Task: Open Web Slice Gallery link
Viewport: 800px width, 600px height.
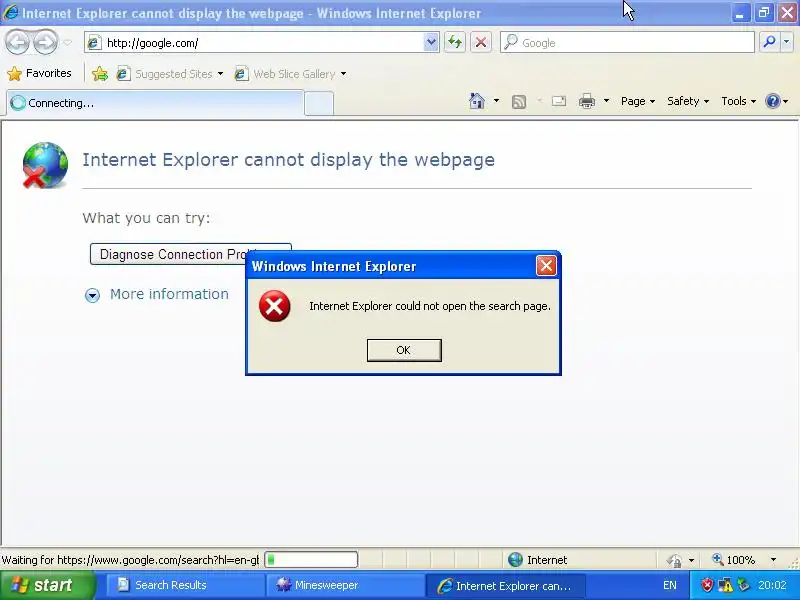Action: pyautogui.click(x=285, y=74)
